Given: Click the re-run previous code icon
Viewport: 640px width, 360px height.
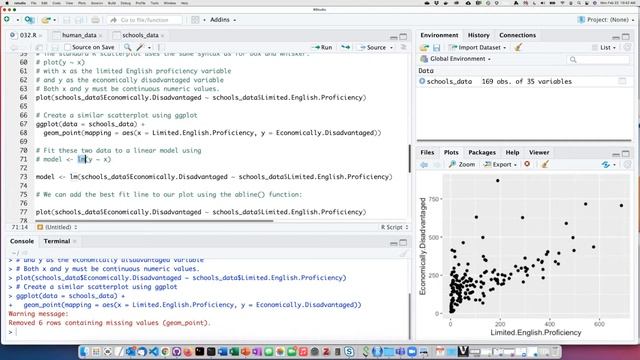Looking at the screenshot, I should coord(346,47).
